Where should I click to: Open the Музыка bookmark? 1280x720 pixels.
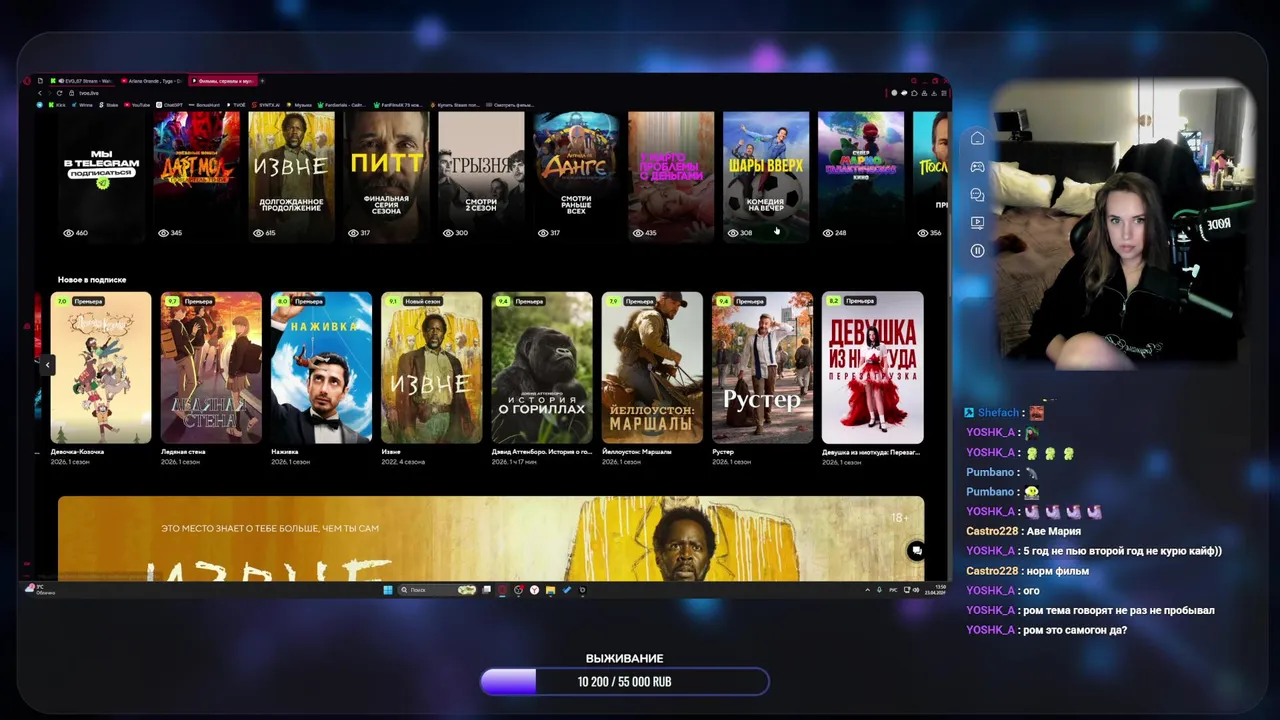[x=299, y=105]
